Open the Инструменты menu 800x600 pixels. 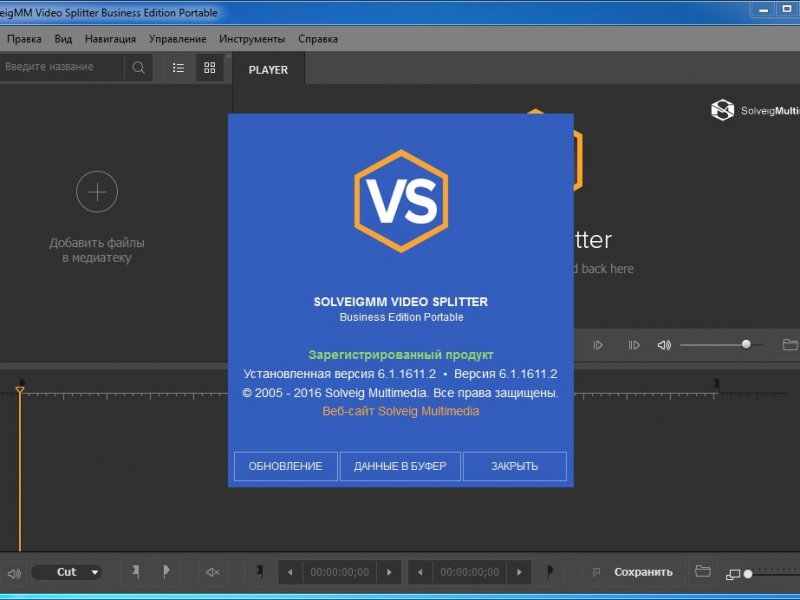pyautogui.click(x=252, y=39)
